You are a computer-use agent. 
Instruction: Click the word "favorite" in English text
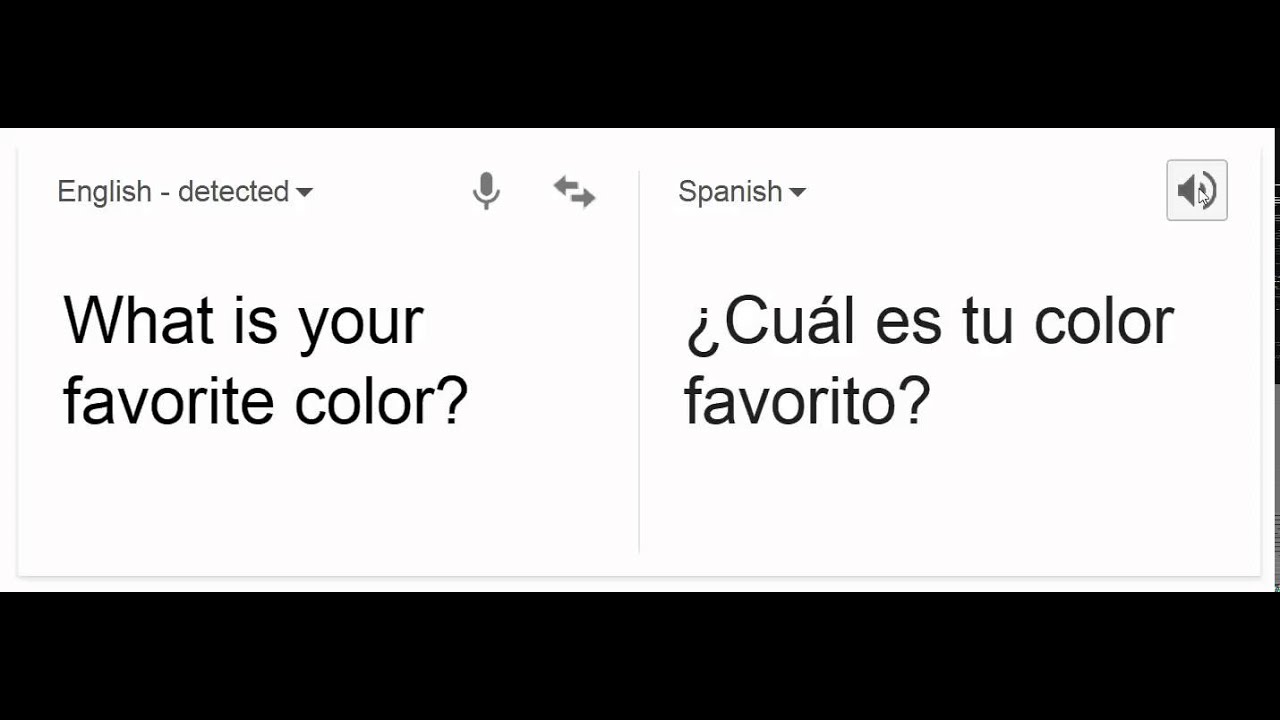168,402
